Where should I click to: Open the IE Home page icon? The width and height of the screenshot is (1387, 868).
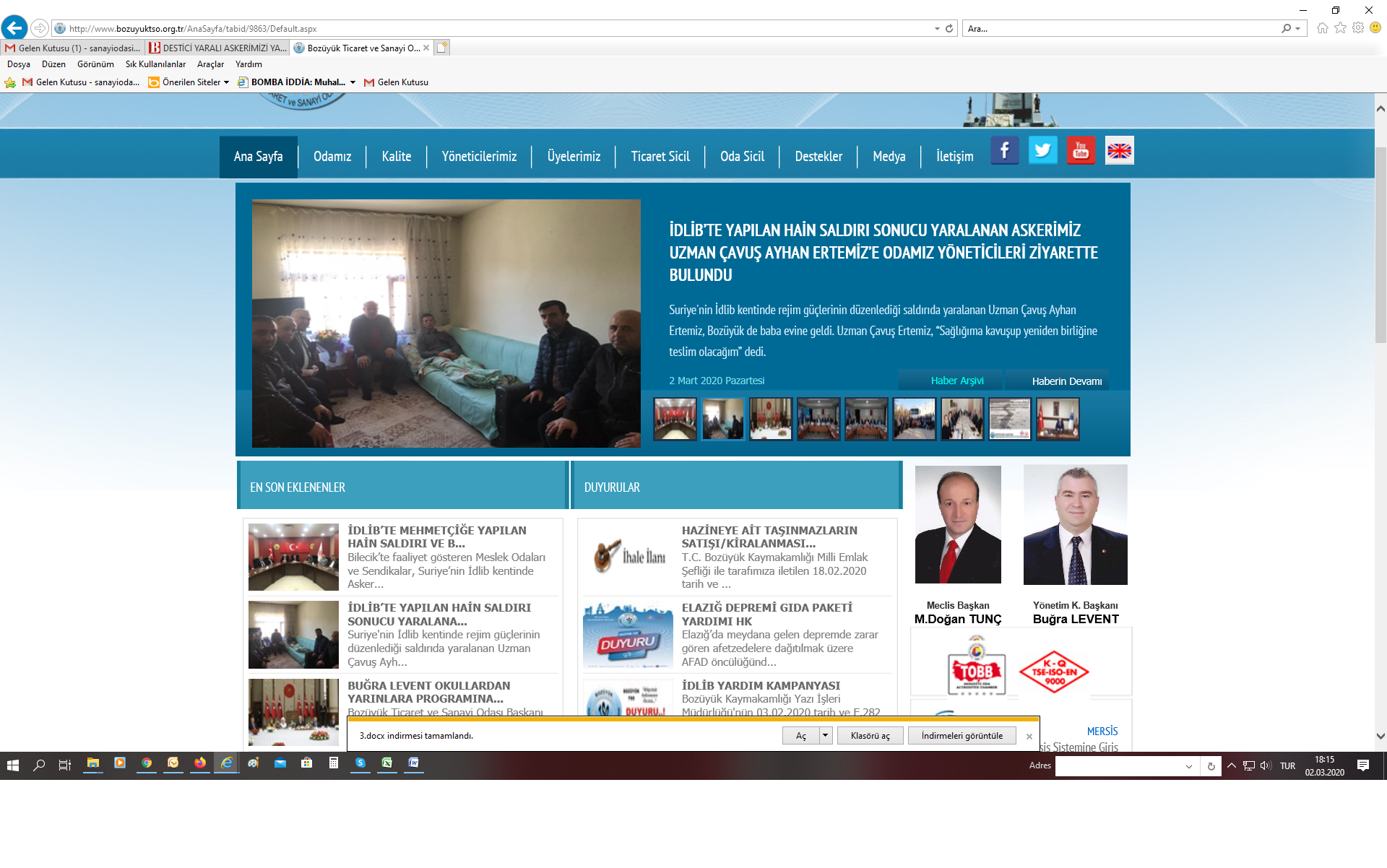tap(1322, 28)
